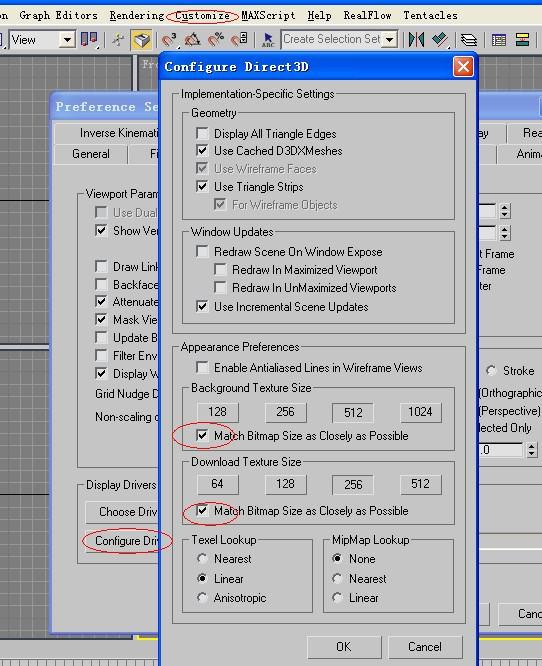Open the Create Selection Set dropdown
542x666 pixels.
click(x=389, y=40)
